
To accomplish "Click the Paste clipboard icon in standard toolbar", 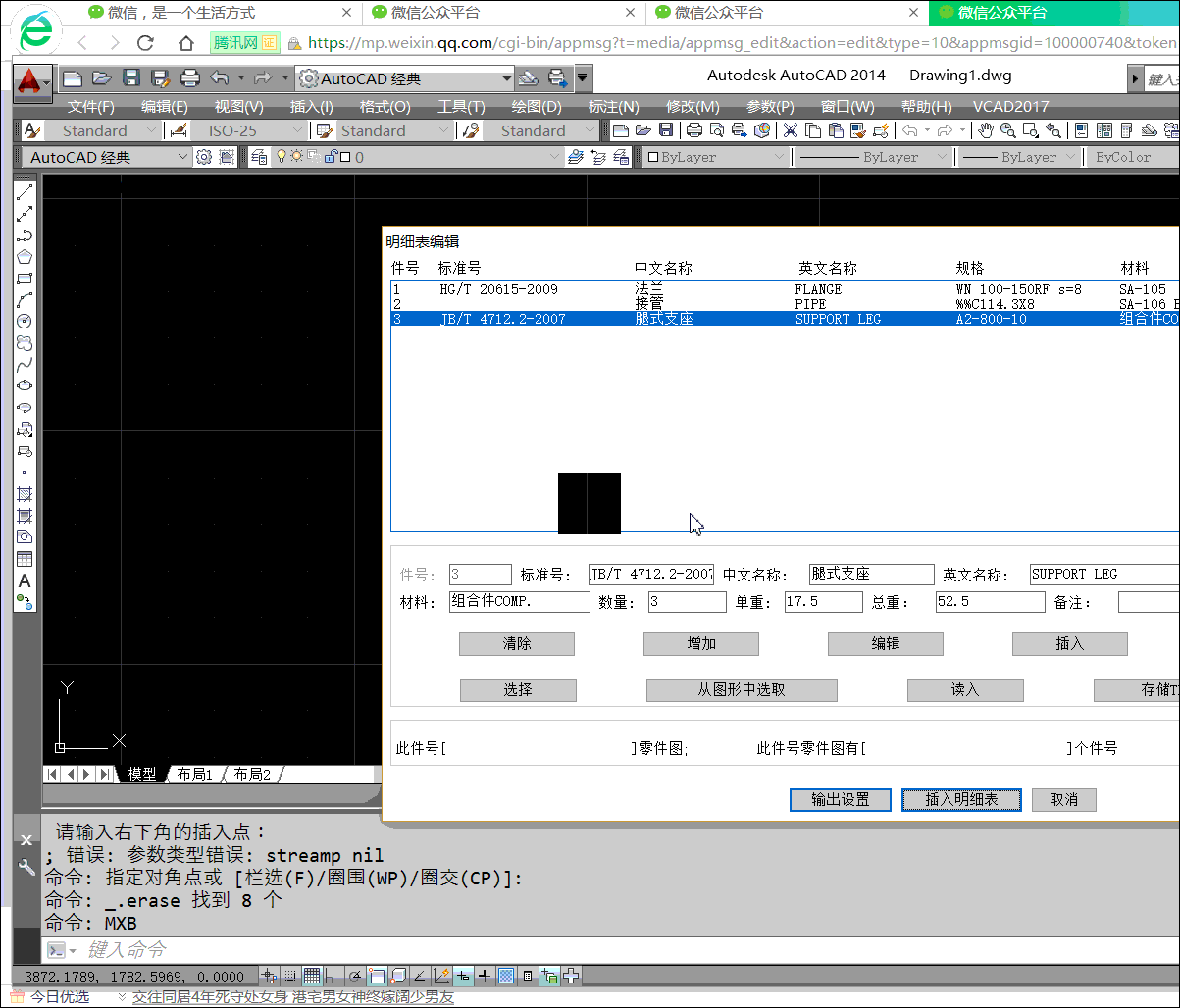I will point(835,130).
